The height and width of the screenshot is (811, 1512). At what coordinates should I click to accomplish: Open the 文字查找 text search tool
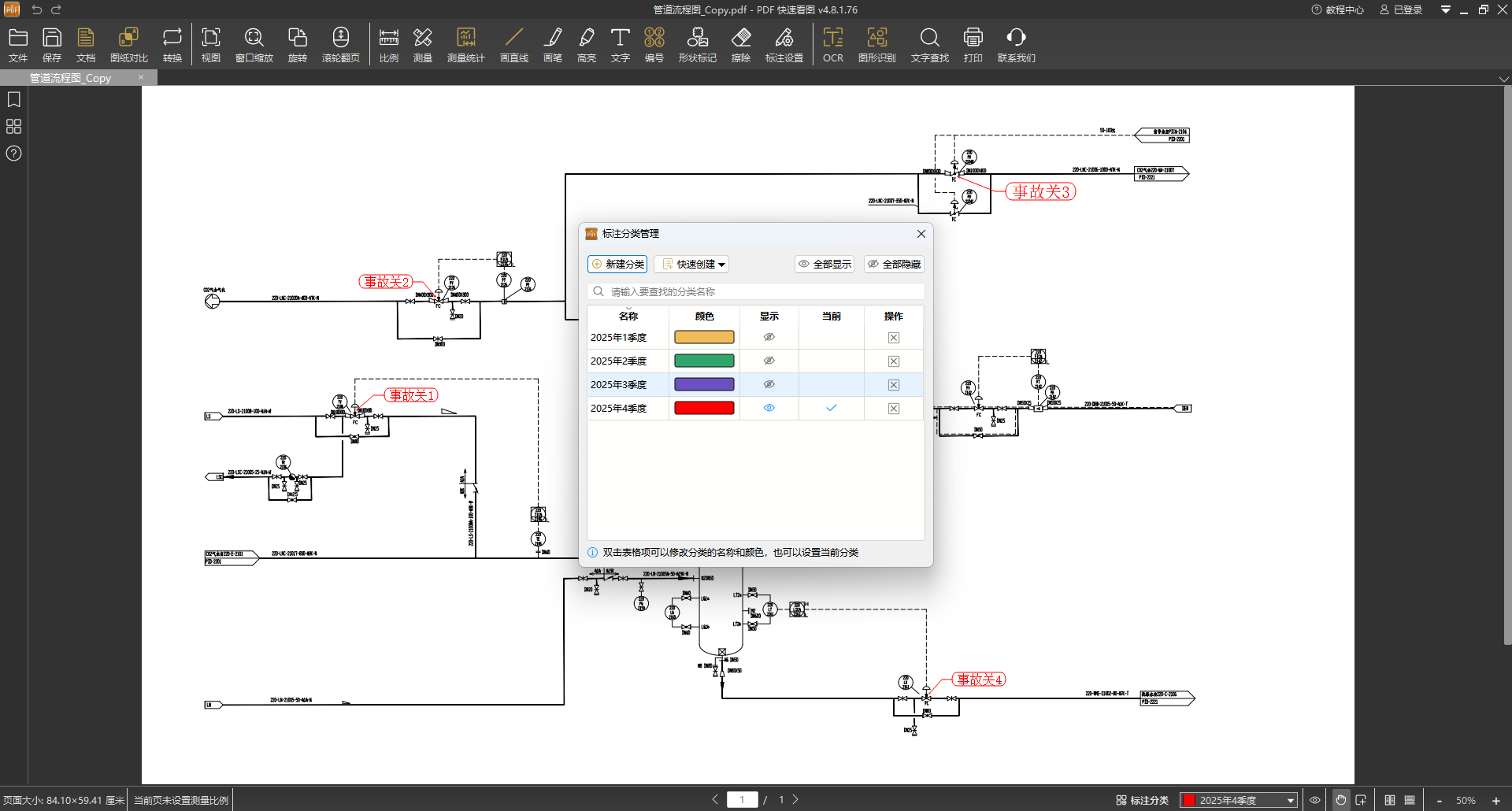[x=929, y=45]
